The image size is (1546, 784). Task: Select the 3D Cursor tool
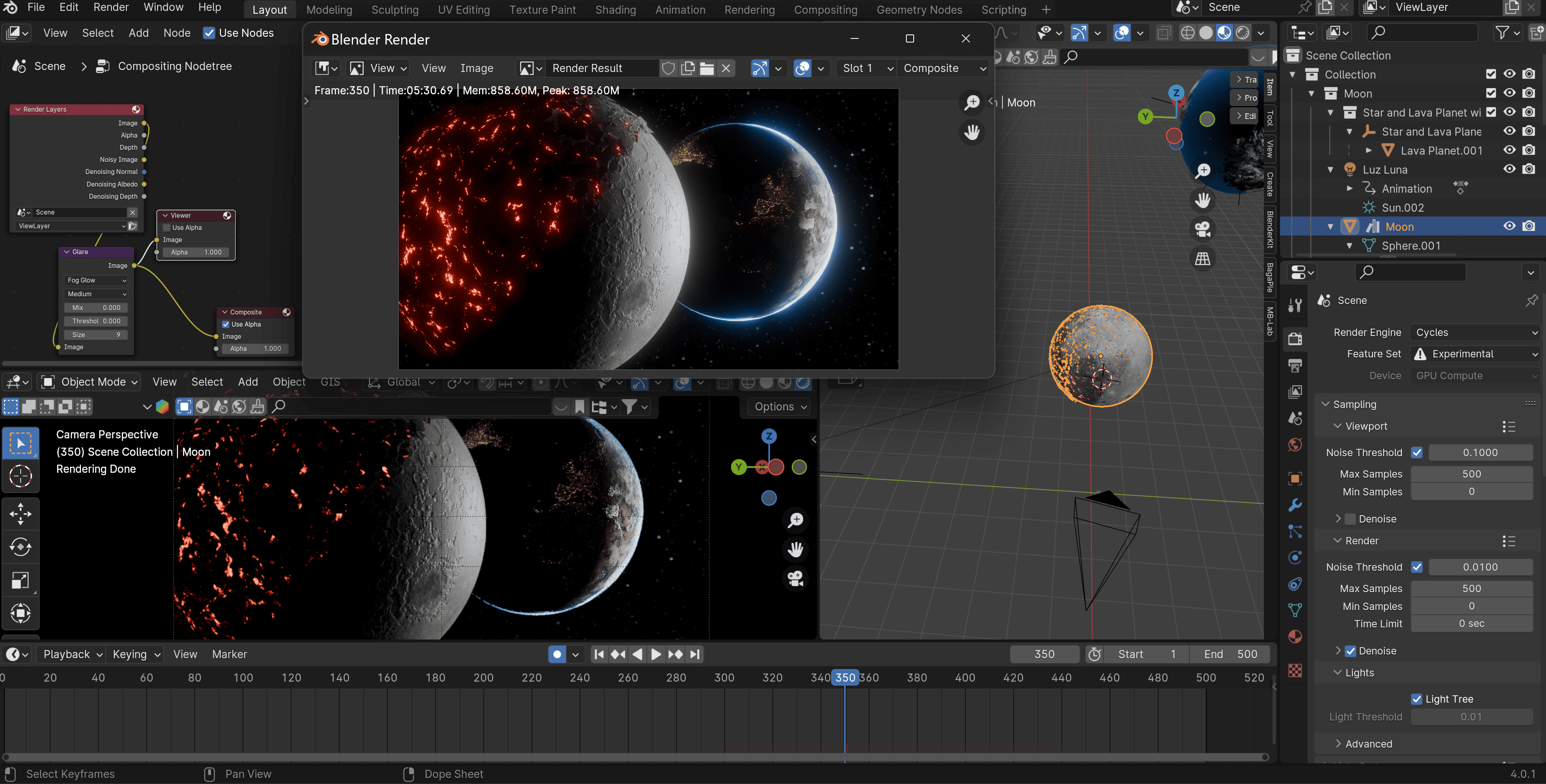pos(20,476)
